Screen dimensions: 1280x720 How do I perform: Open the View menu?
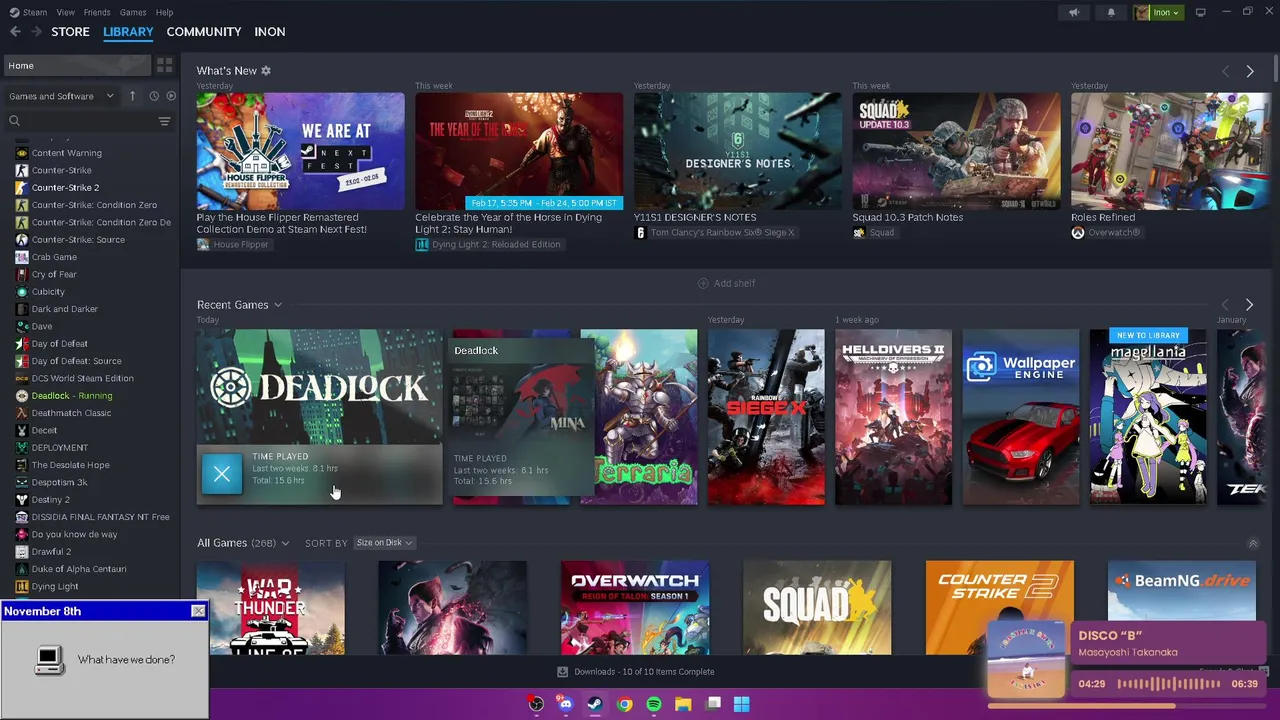(65, 12)
